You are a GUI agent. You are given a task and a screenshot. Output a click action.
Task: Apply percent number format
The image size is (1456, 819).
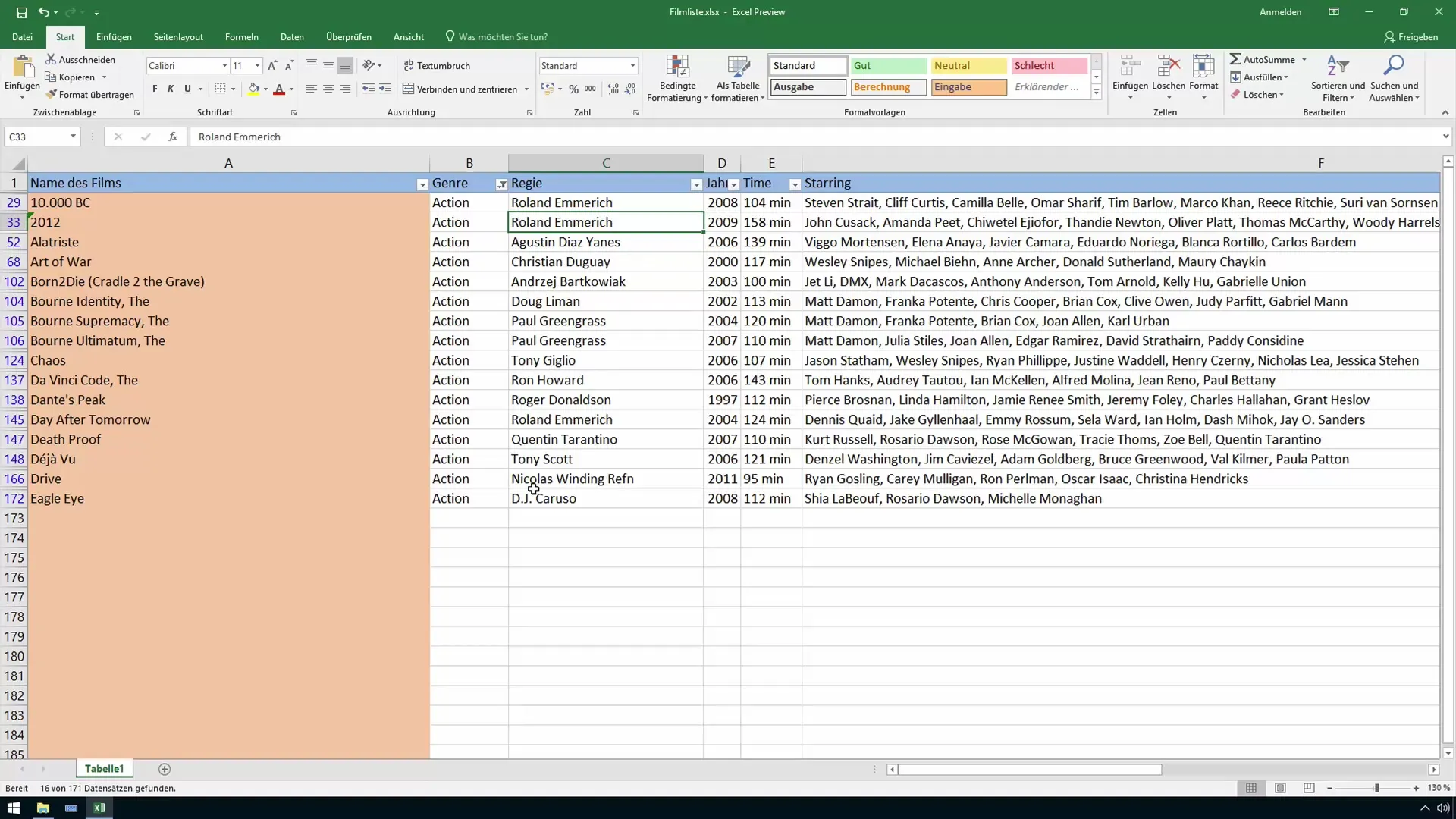(574, 89)
